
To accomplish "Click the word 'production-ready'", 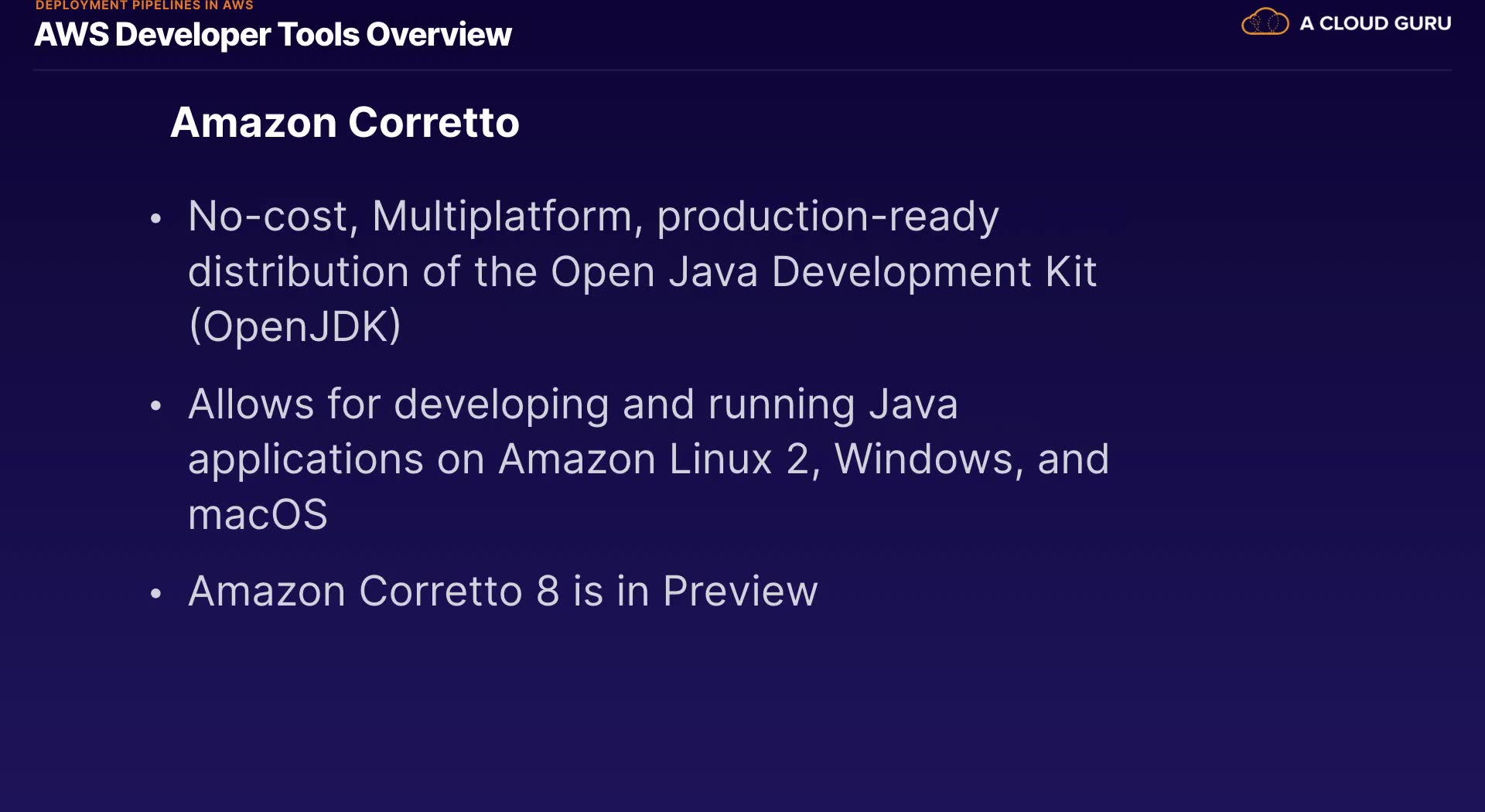I will click(828, 217).
